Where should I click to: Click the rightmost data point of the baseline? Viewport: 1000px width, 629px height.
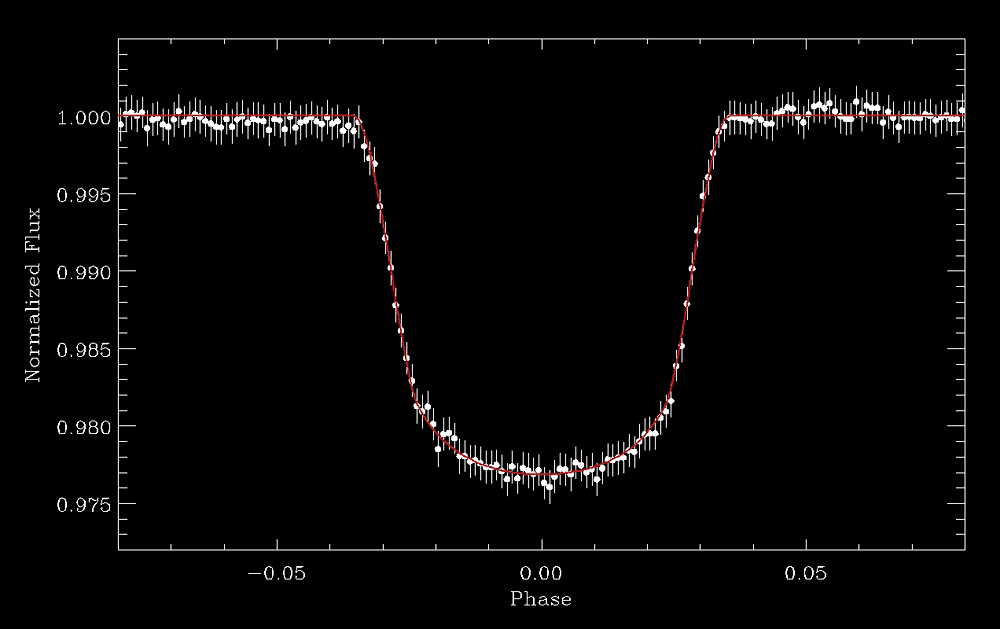pos(961,111)
